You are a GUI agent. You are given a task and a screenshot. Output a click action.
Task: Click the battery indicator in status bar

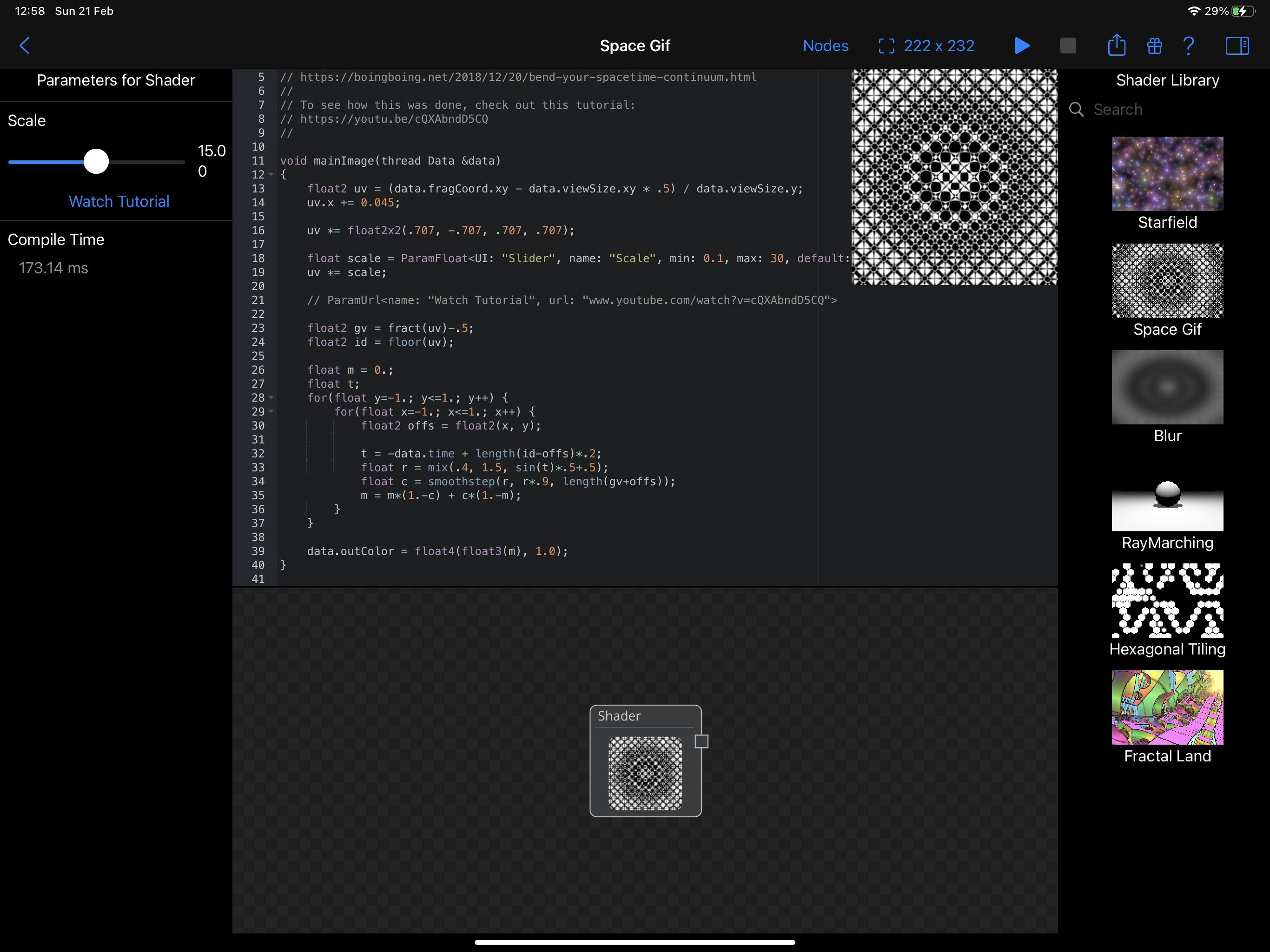pyautogui.click(x=1243, y=11)
